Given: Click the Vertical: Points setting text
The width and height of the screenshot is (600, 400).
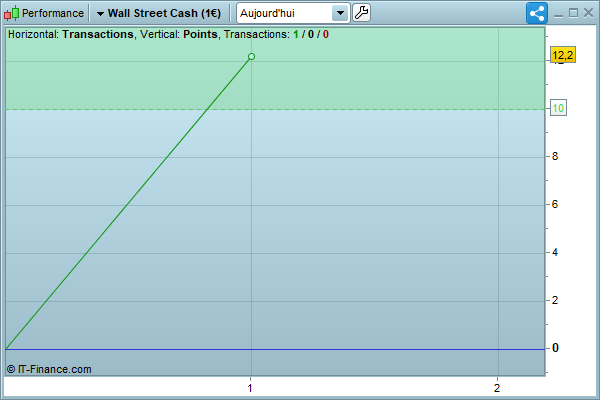Looking at the screenshot, I should click(x=179, y=34).
